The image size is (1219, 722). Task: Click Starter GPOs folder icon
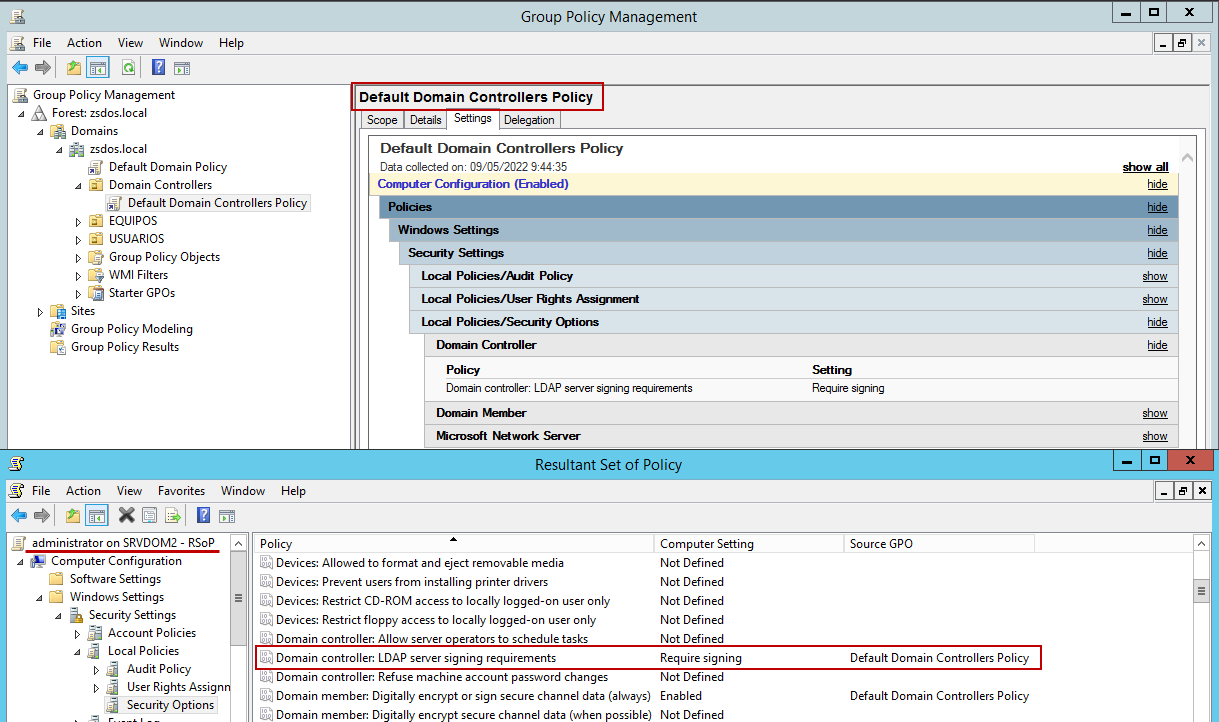point(97,293)
